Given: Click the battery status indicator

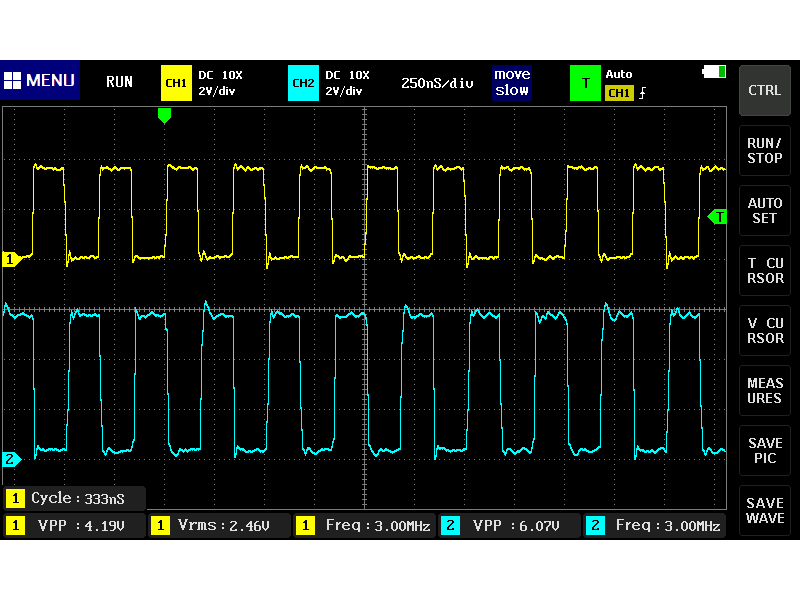Looking at the screenshot, I should (714, 72).
